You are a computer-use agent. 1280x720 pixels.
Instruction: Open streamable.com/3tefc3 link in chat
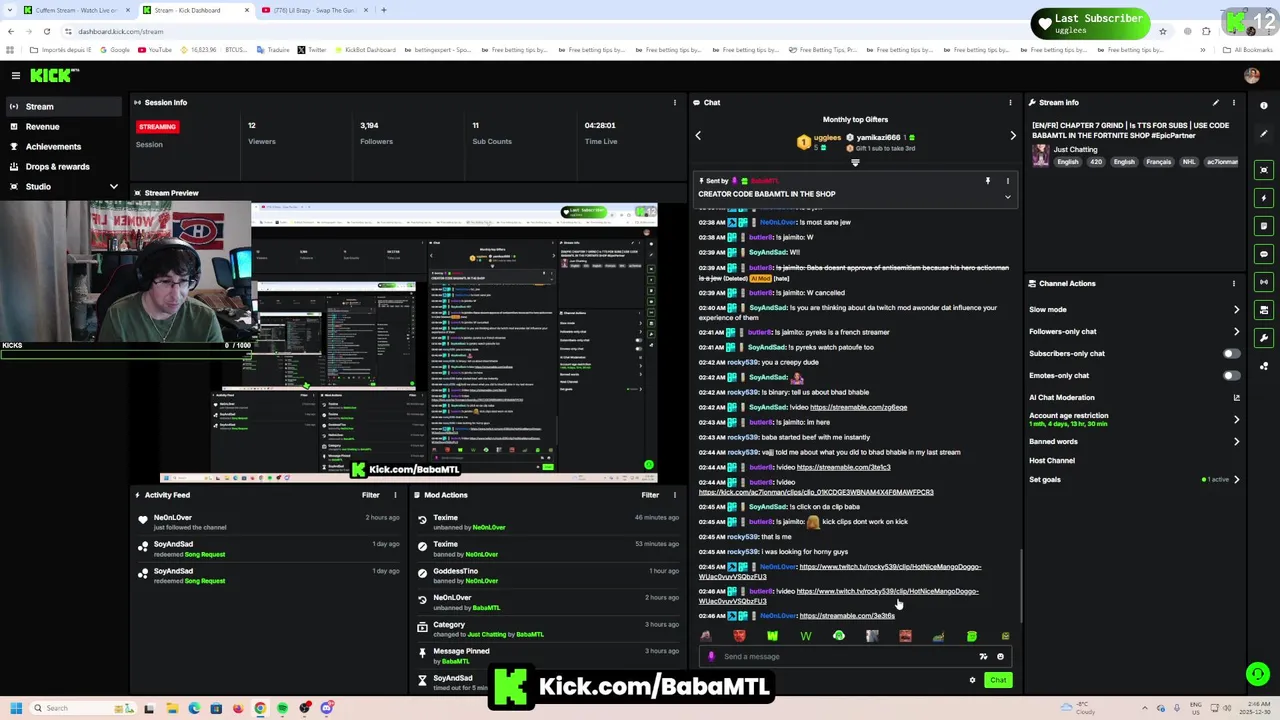[843, 467]
